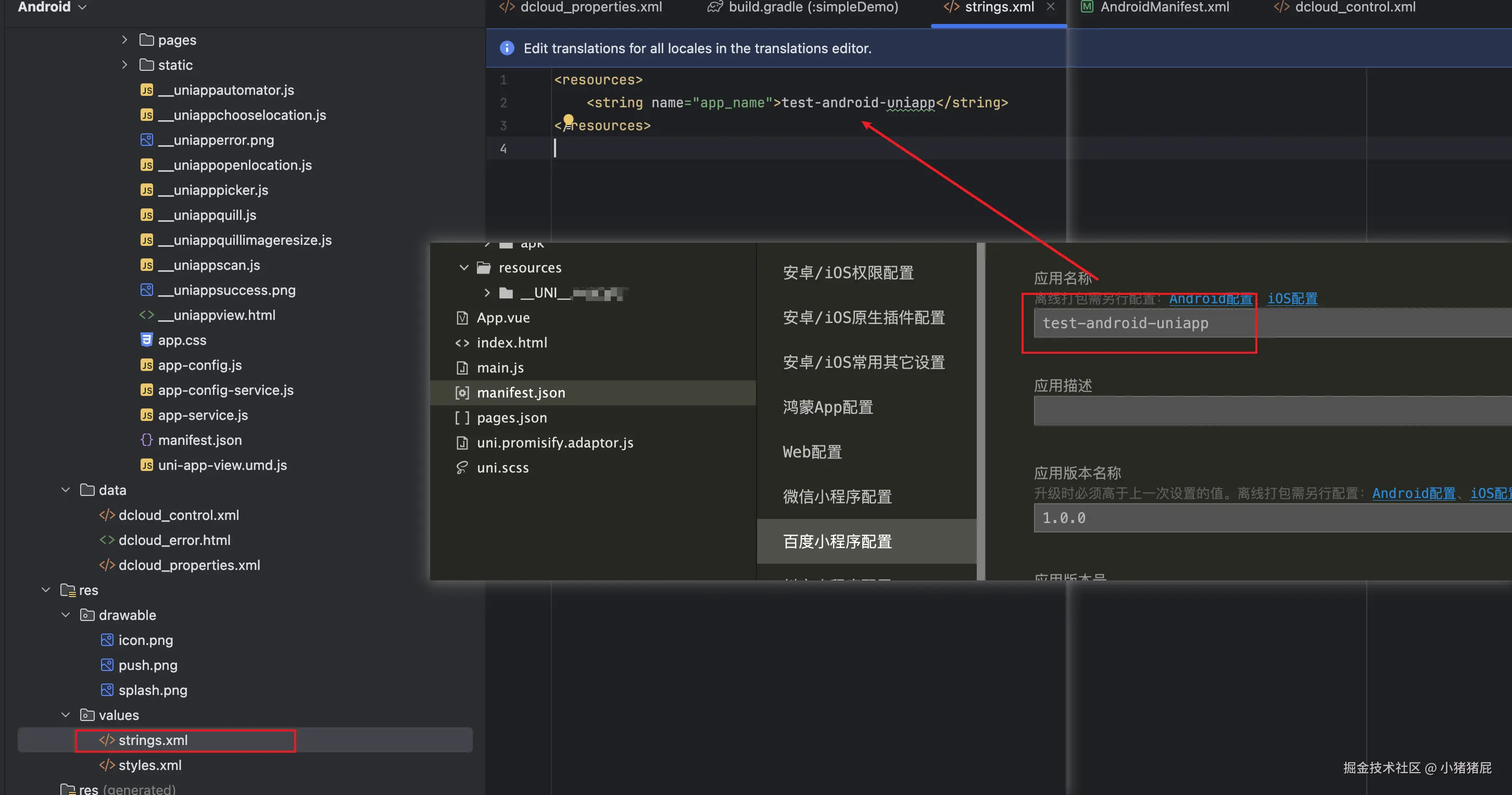Select App.vue in HBuilderX file tree

coord(503,318)
